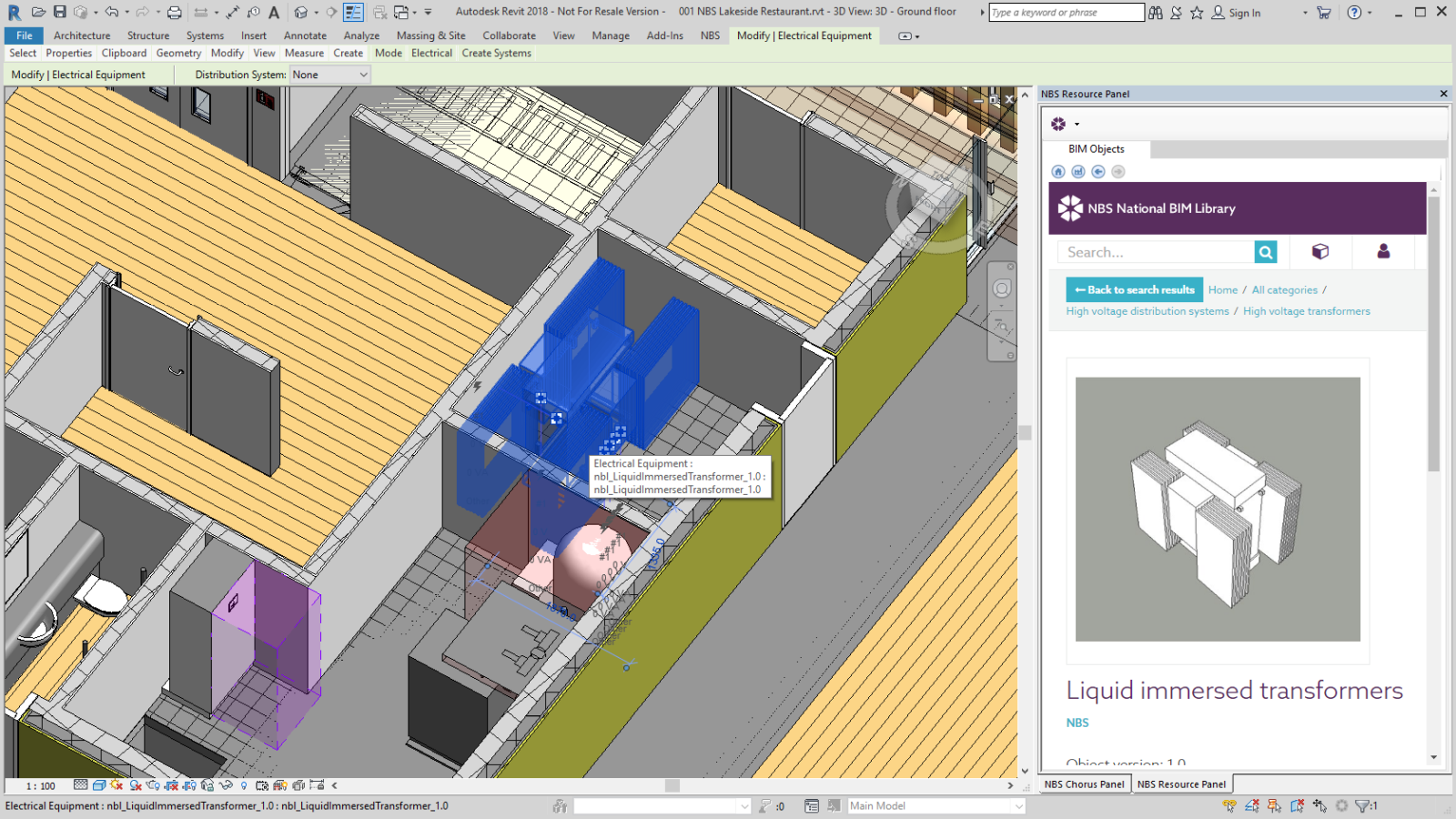
Task: Expand the Help dropdown arrow
Action: point(1370,13)
